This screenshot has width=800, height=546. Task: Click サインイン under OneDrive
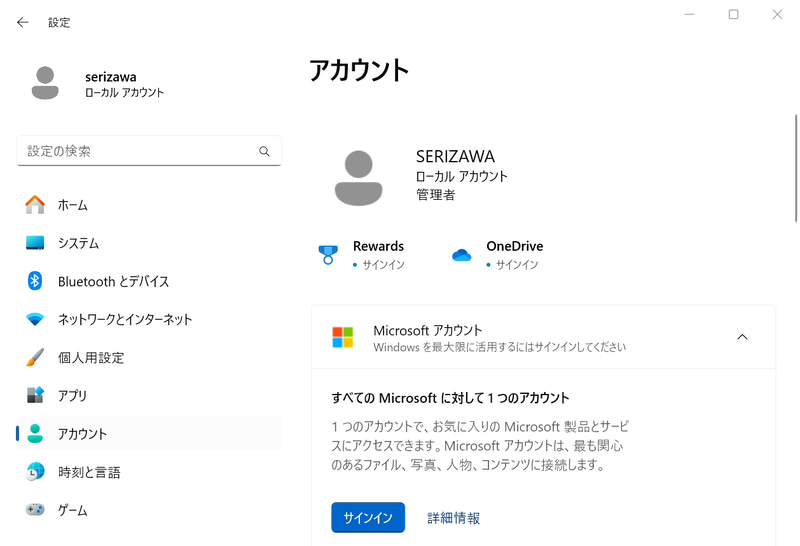coord(517,264)
